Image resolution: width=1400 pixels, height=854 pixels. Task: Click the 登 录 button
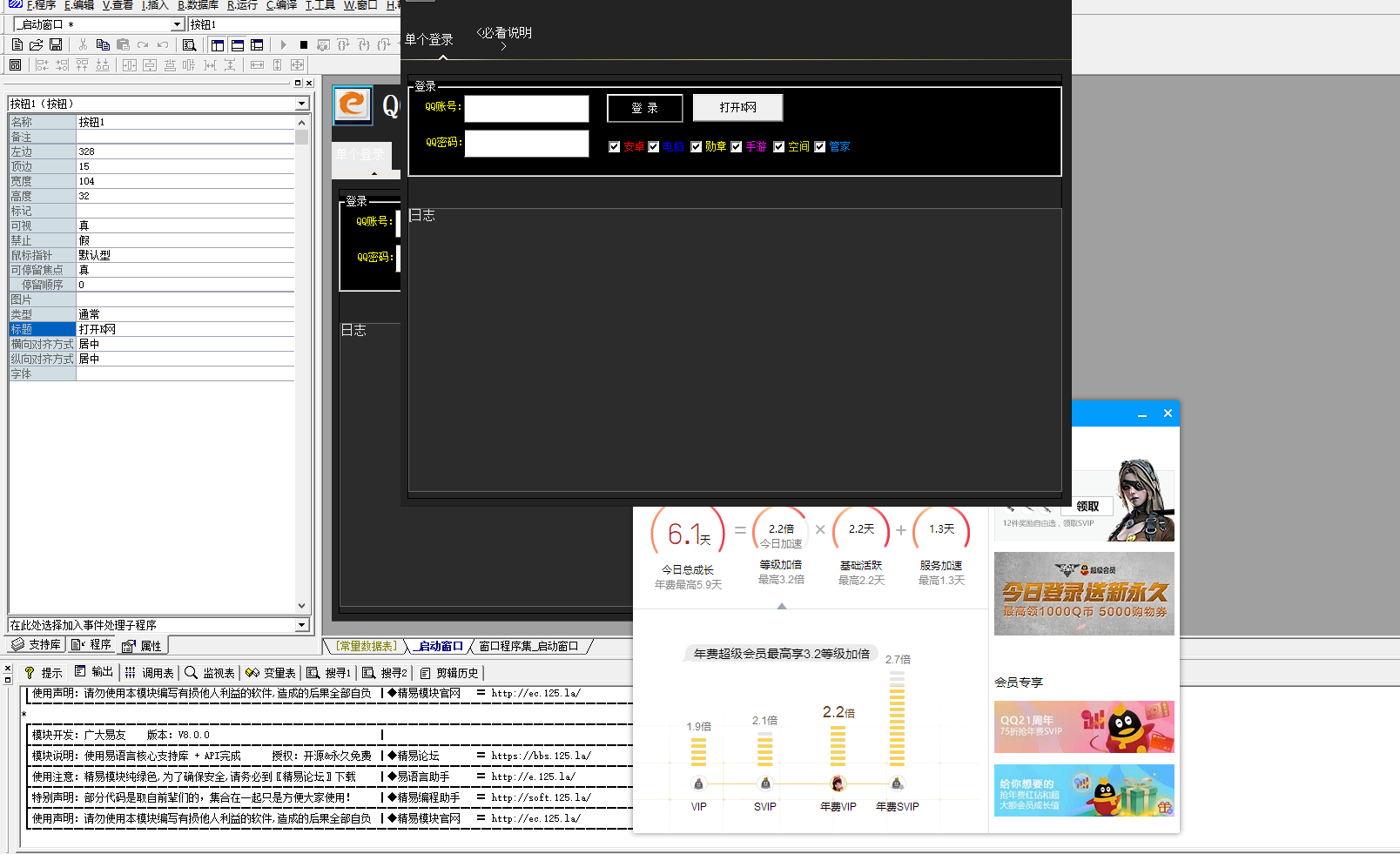(644, 108)
